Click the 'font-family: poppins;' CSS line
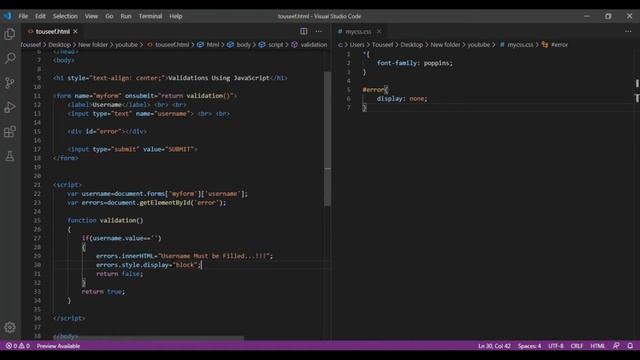640x360 pixels. tap(415, 63)
